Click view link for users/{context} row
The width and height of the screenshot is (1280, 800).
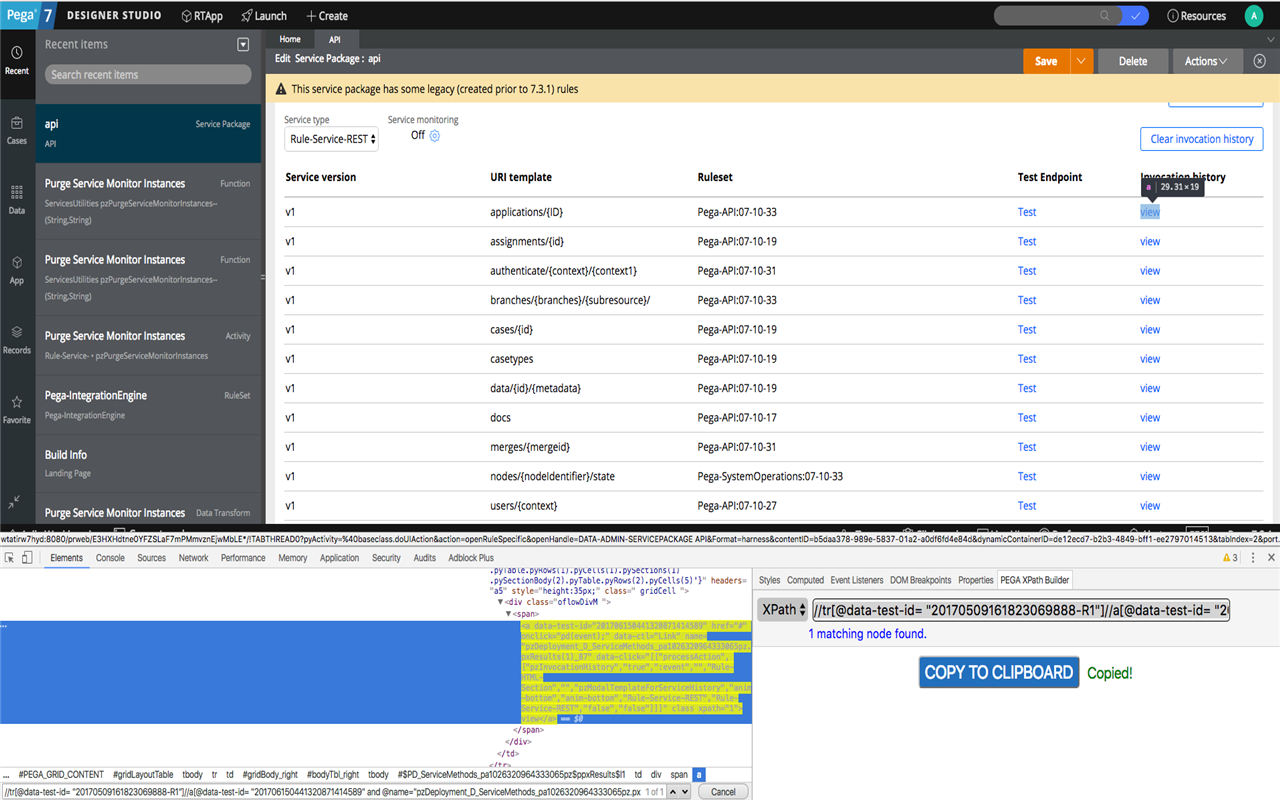coord(1150,506)
